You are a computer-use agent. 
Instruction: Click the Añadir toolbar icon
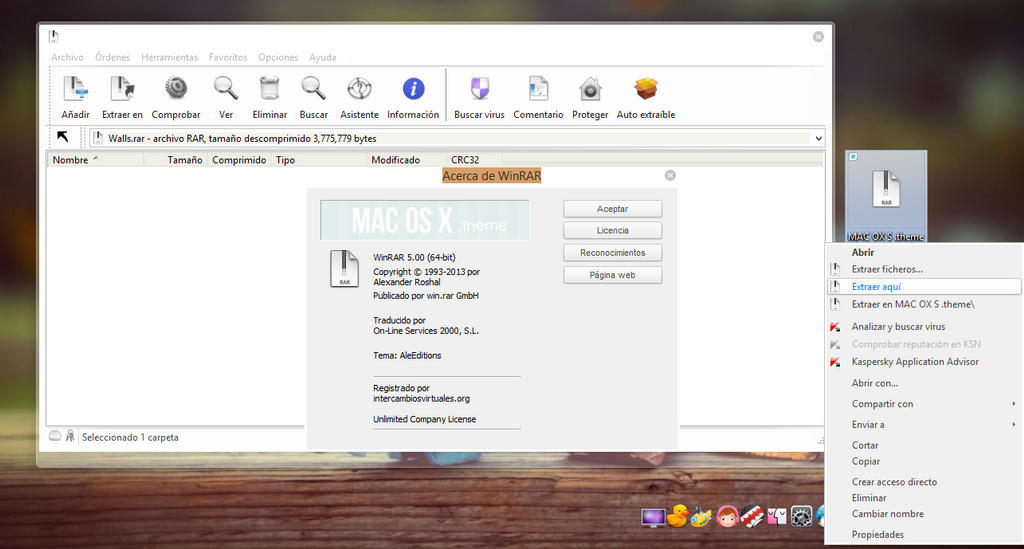(x=75, y=89)
